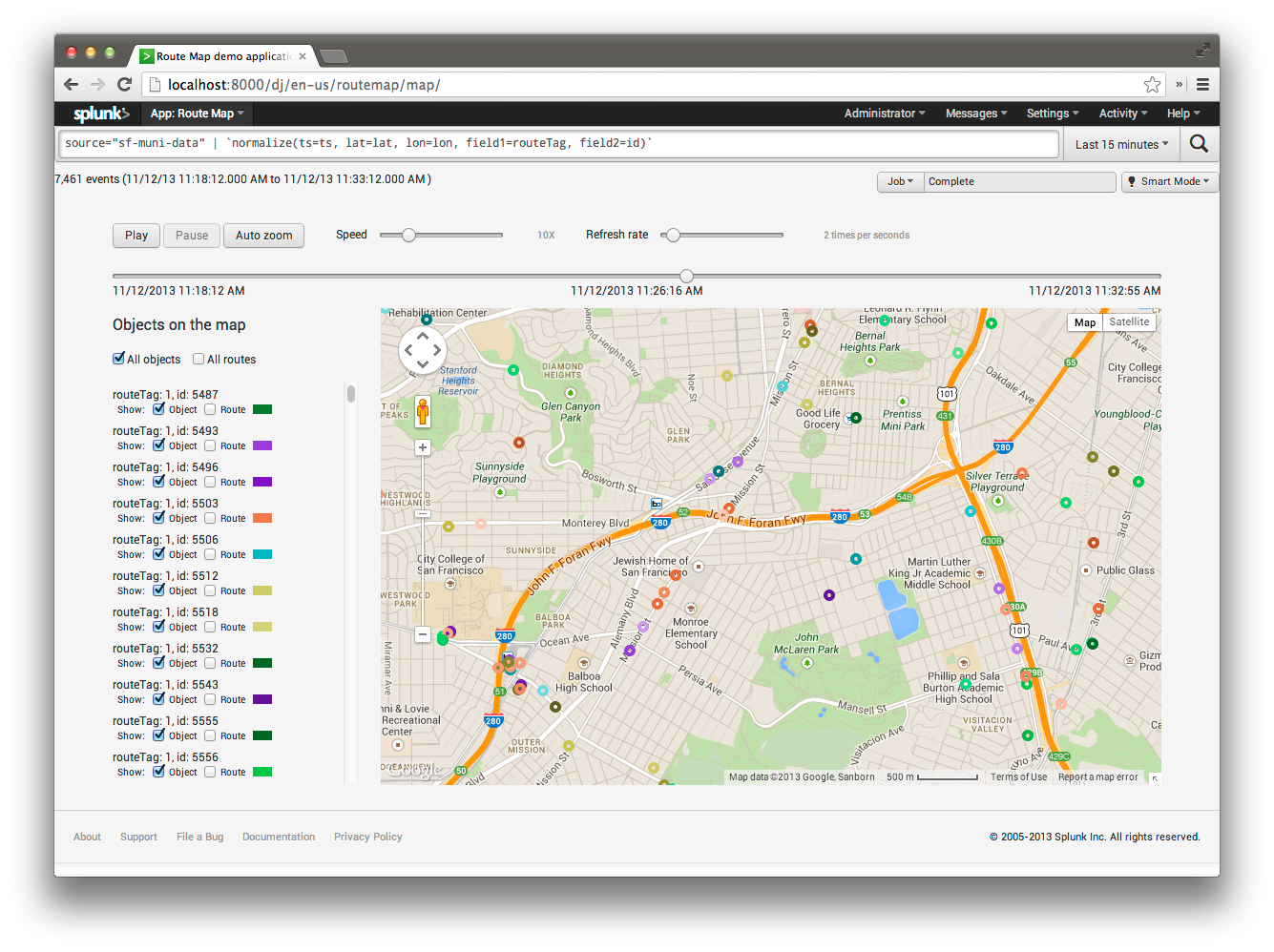The height and width of the screenshot is (952, 1274).
Task: Uncheck Object for id 5512
Action: pos(158,590)
